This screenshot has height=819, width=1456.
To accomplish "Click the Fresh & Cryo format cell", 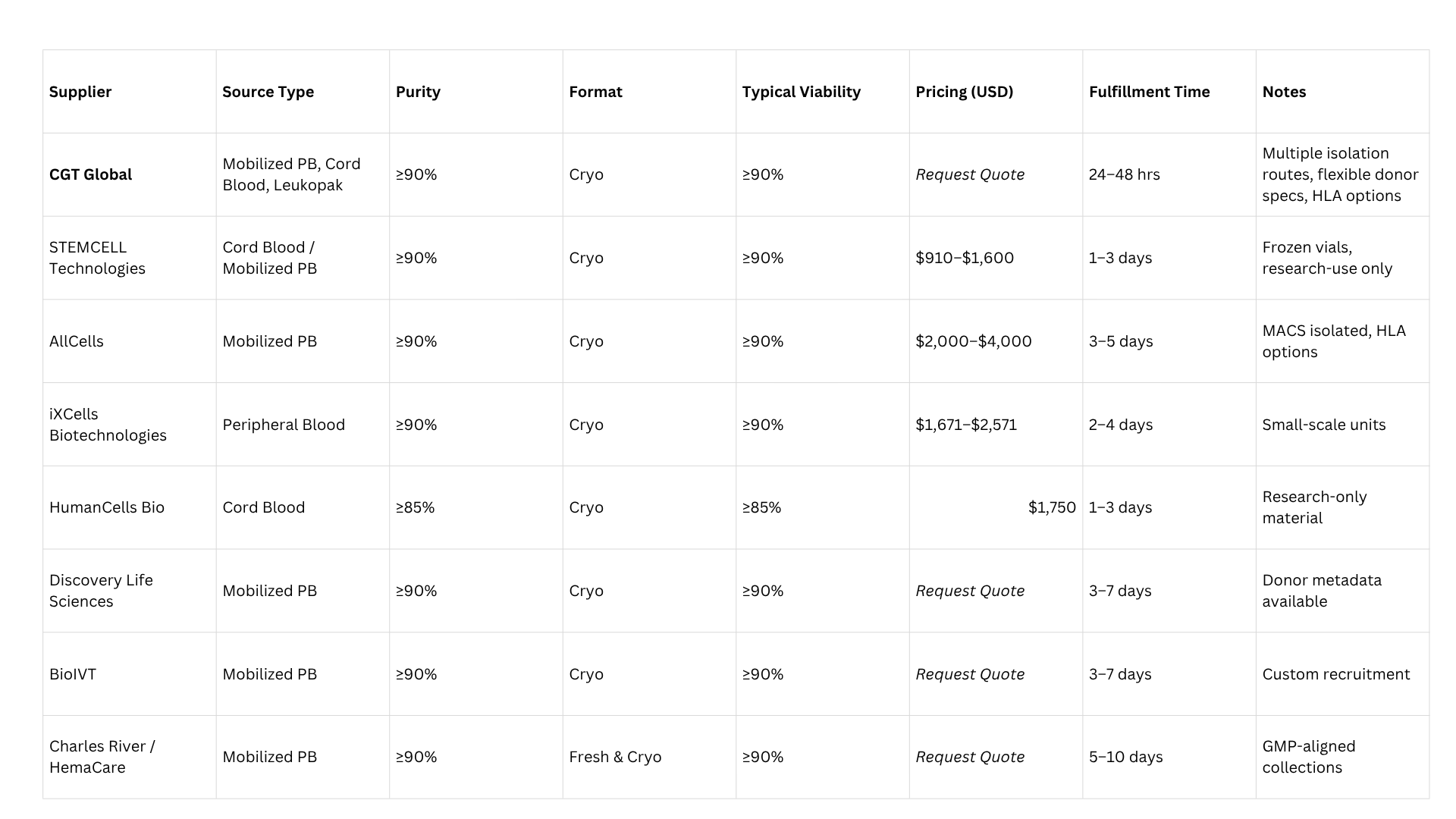I will click(615, 757).
